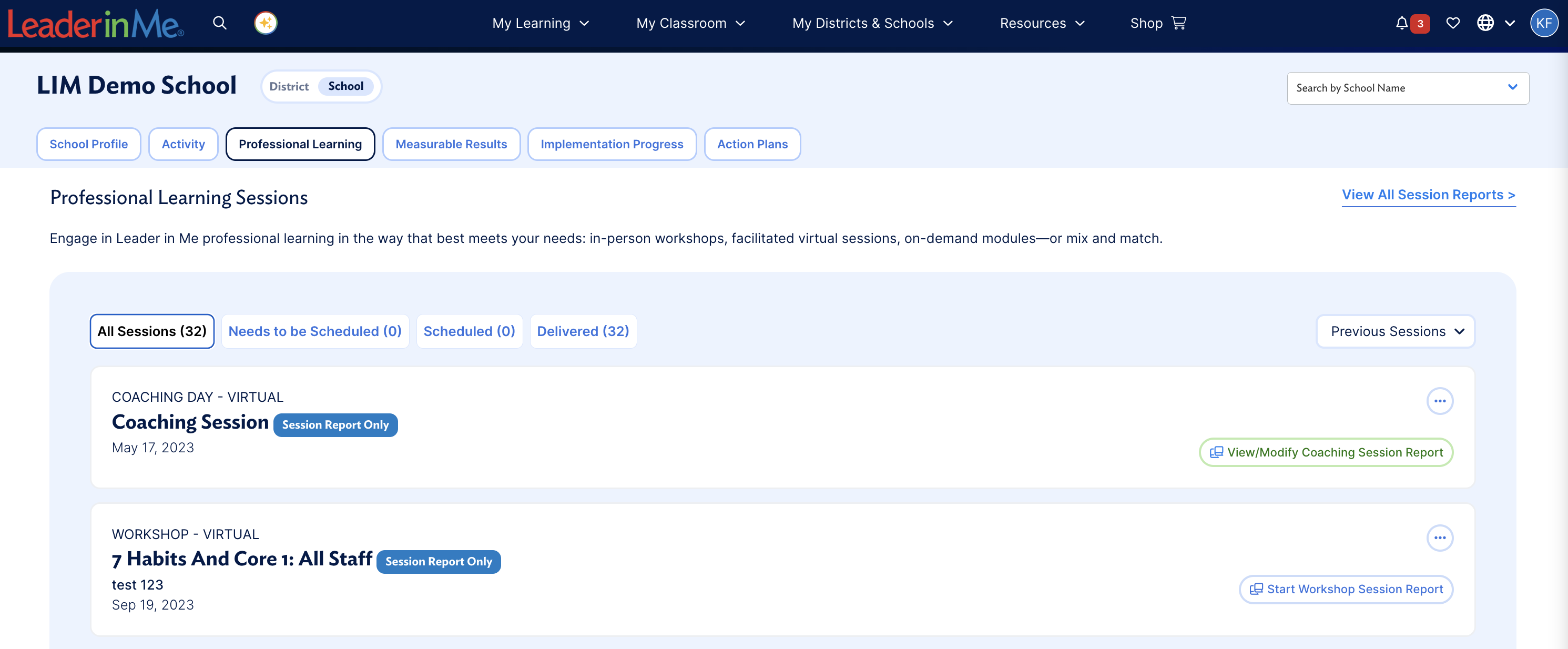The width and height of the screenshot is (1568, 649).
Task: Switch view to District
Action: (289, 86)
